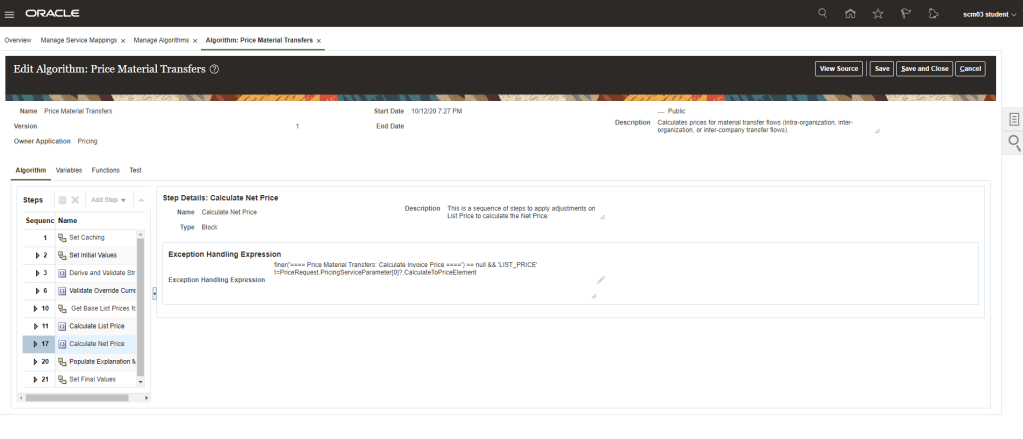Open the hamburger navigator menu

tap(10, 14)
